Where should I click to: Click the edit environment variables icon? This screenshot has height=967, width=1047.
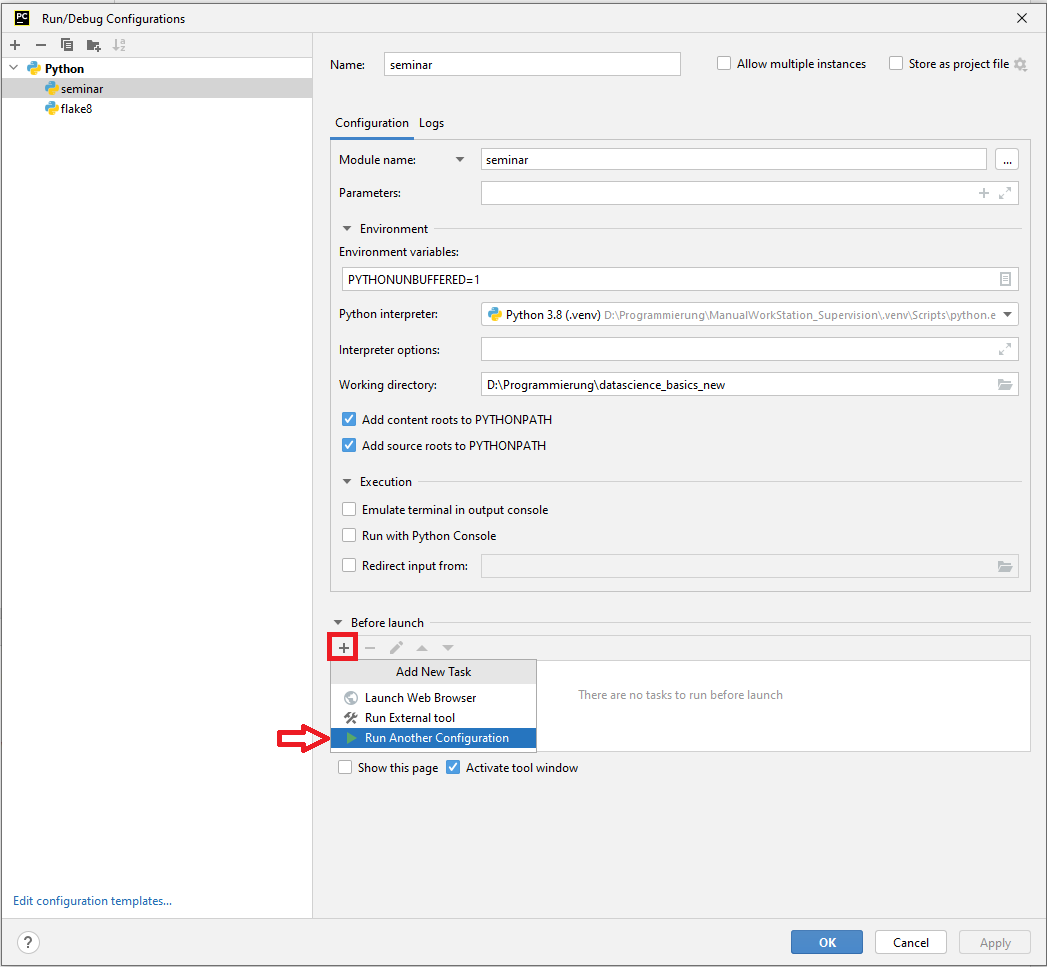[1005, 279]
